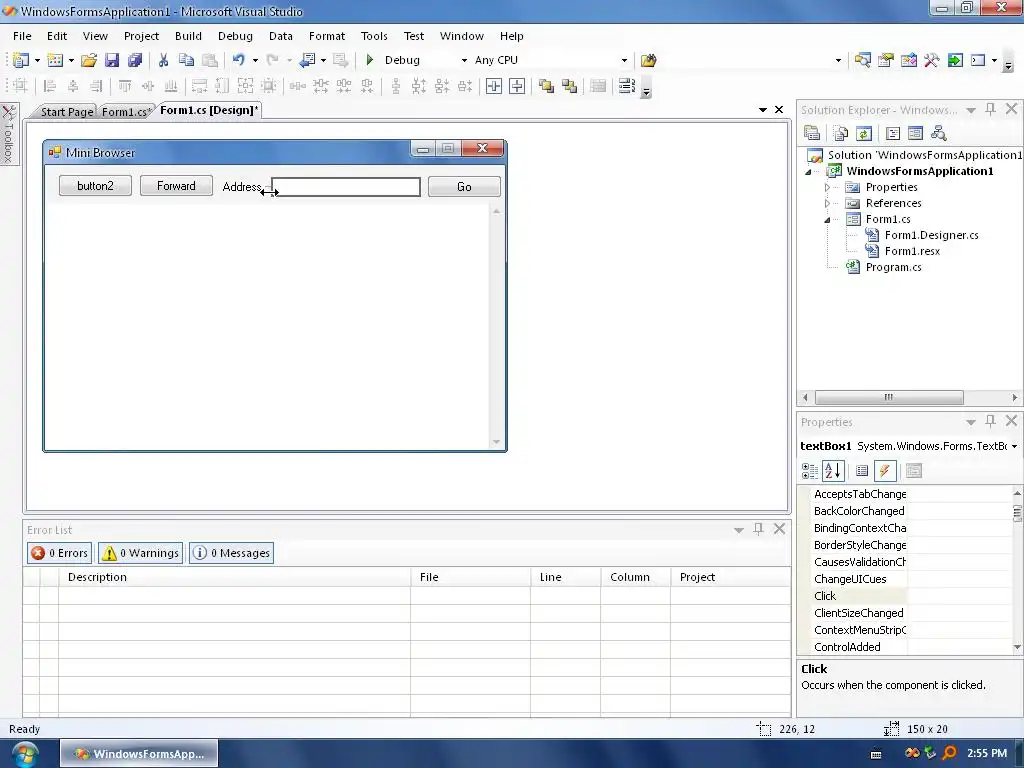Click the Tab Order layout icon
Screen dimensions: 1024x768
(627, 86)
